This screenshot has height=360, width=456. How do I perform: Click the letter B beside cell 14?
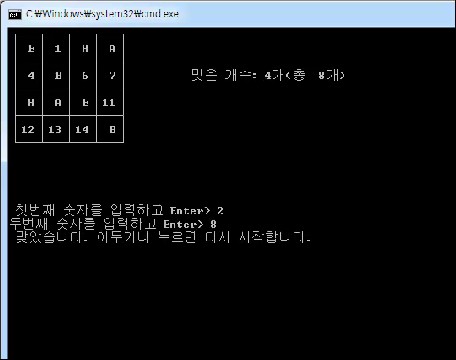112,129
